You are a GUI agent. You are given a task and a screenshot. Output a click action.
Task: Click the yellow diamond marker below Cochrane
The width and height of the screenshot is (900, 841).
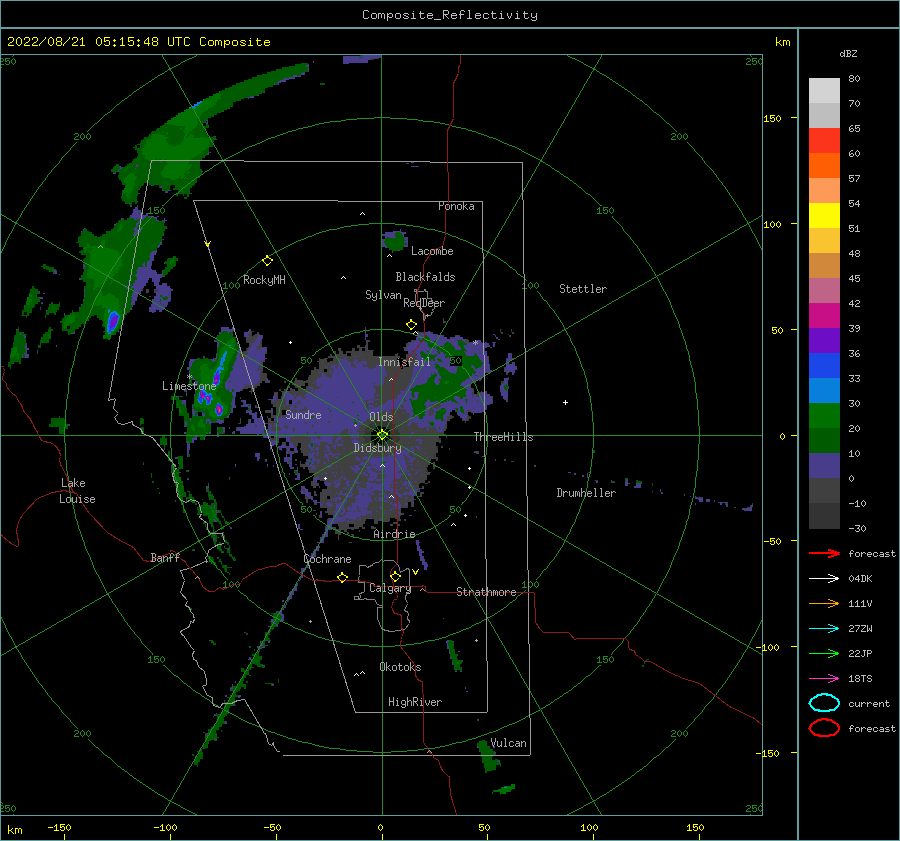pyautogui.click(x=343, y=578)
